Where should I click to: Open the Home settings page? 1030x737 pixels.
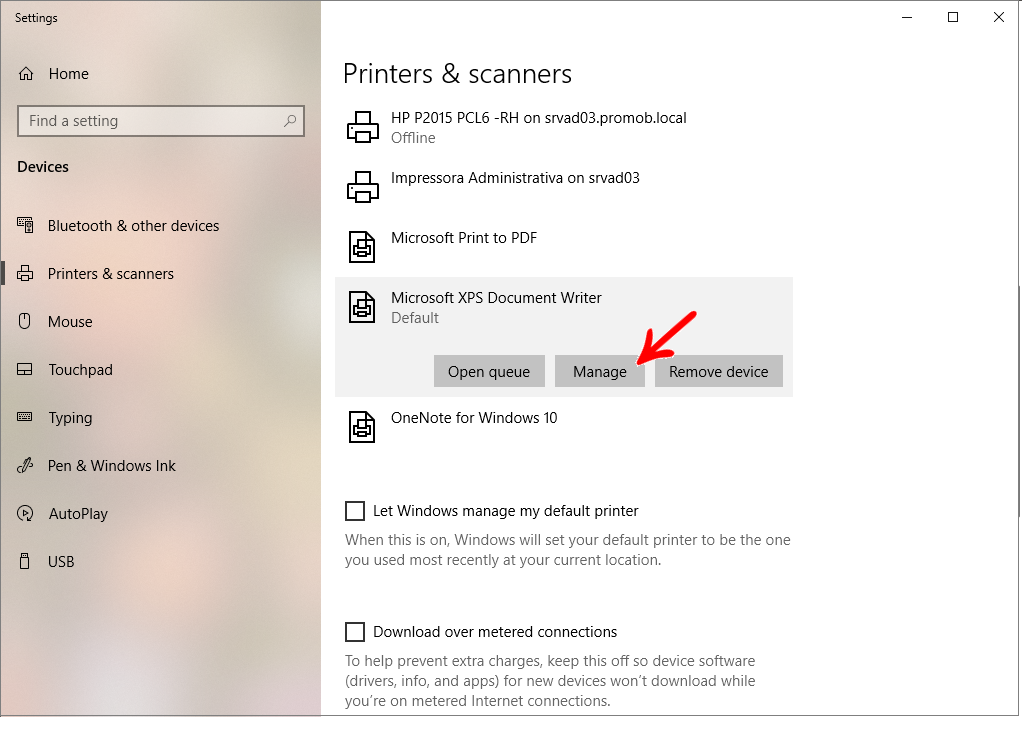click(68, 74)
